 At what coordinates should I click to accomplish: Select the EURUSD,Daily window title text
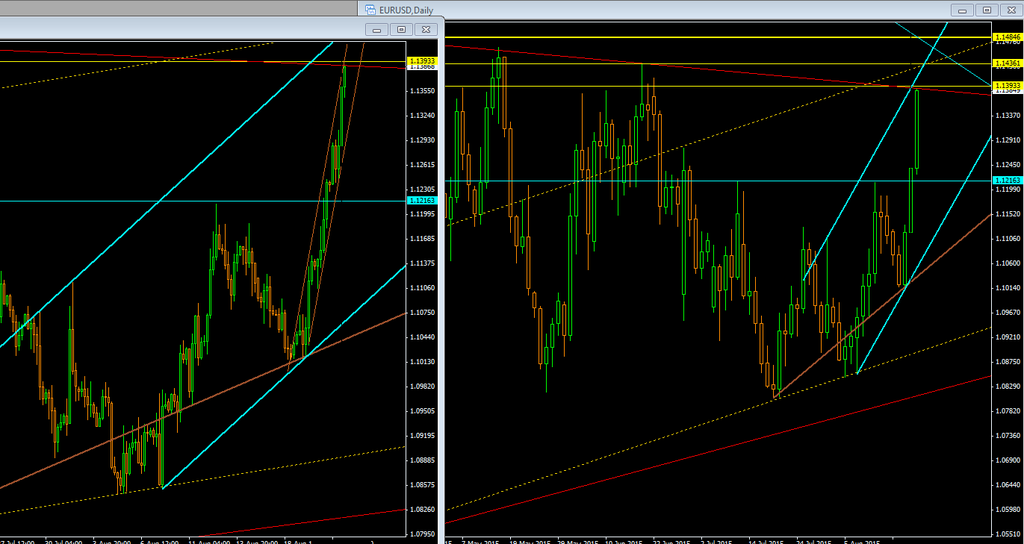(x=405, y=10)
